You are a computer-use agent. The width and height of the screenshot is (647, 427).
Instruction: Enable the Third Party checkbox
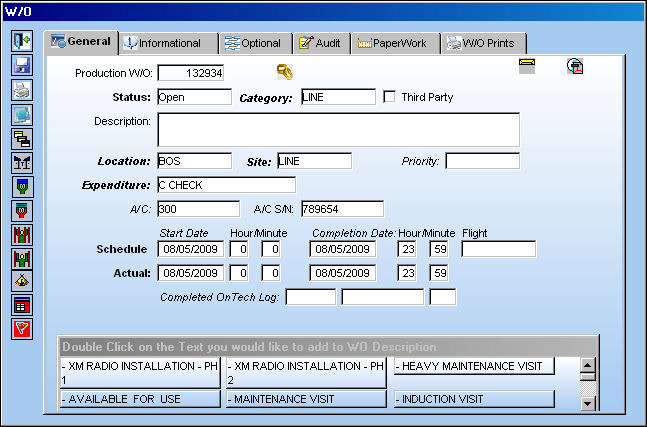[x=389, y=97]
